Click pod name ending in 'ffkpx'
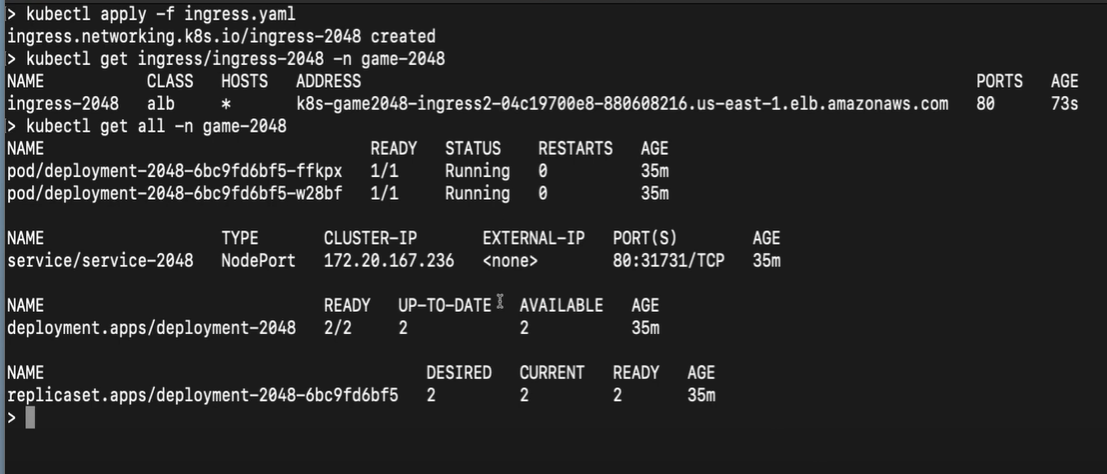The image size is (1107, 474). 174,172
